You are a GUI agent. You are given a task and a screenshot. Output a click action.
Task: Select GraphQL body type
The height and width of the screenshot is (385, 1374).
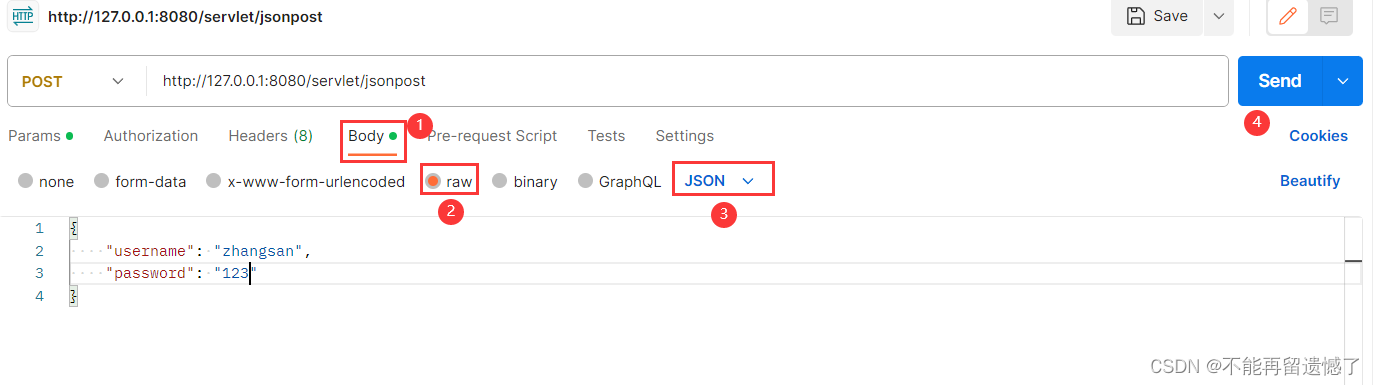point(585,181)
